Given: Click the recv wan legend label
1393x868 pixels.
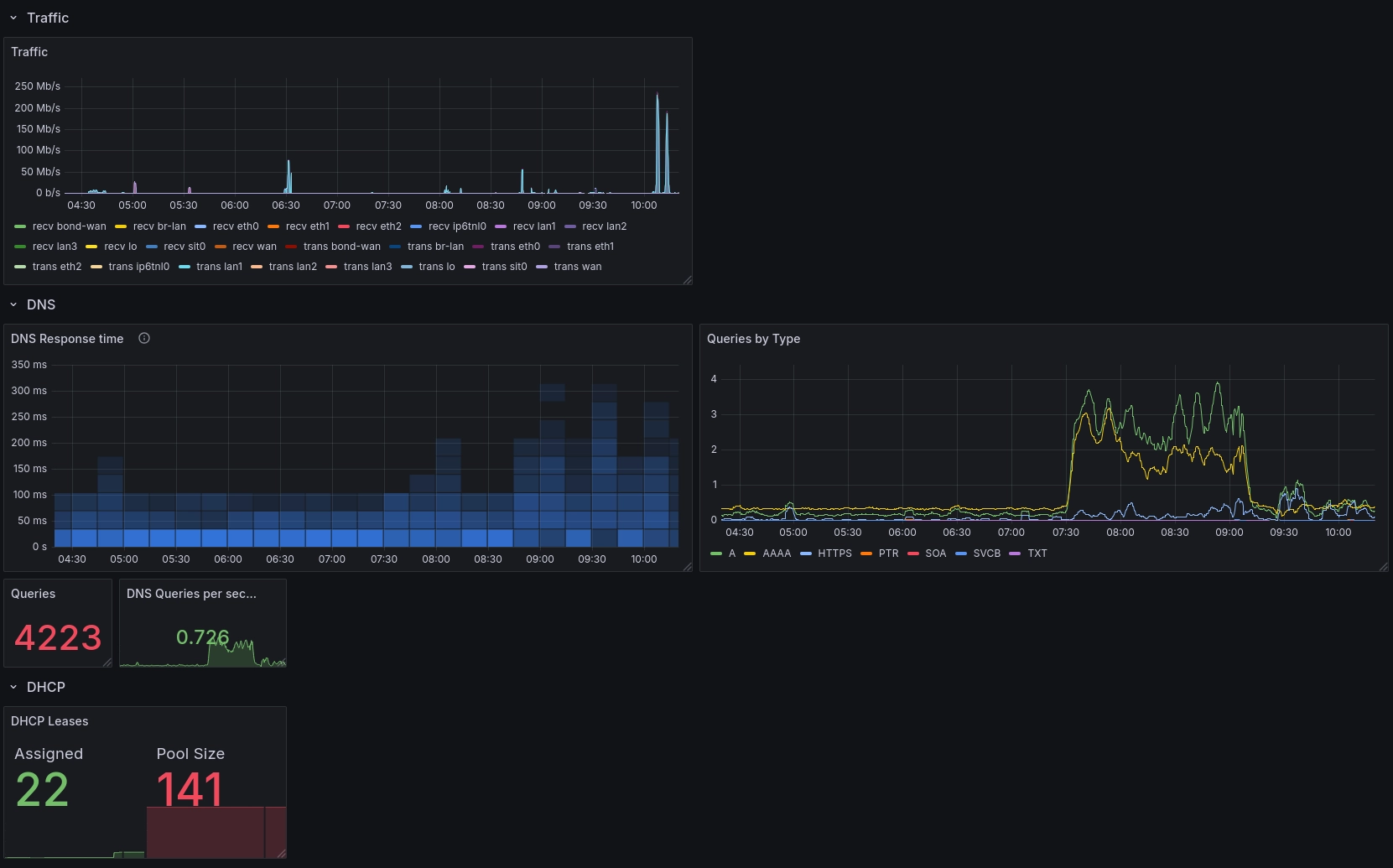Looking at the screenshot, I should click(x=254, y=247).
